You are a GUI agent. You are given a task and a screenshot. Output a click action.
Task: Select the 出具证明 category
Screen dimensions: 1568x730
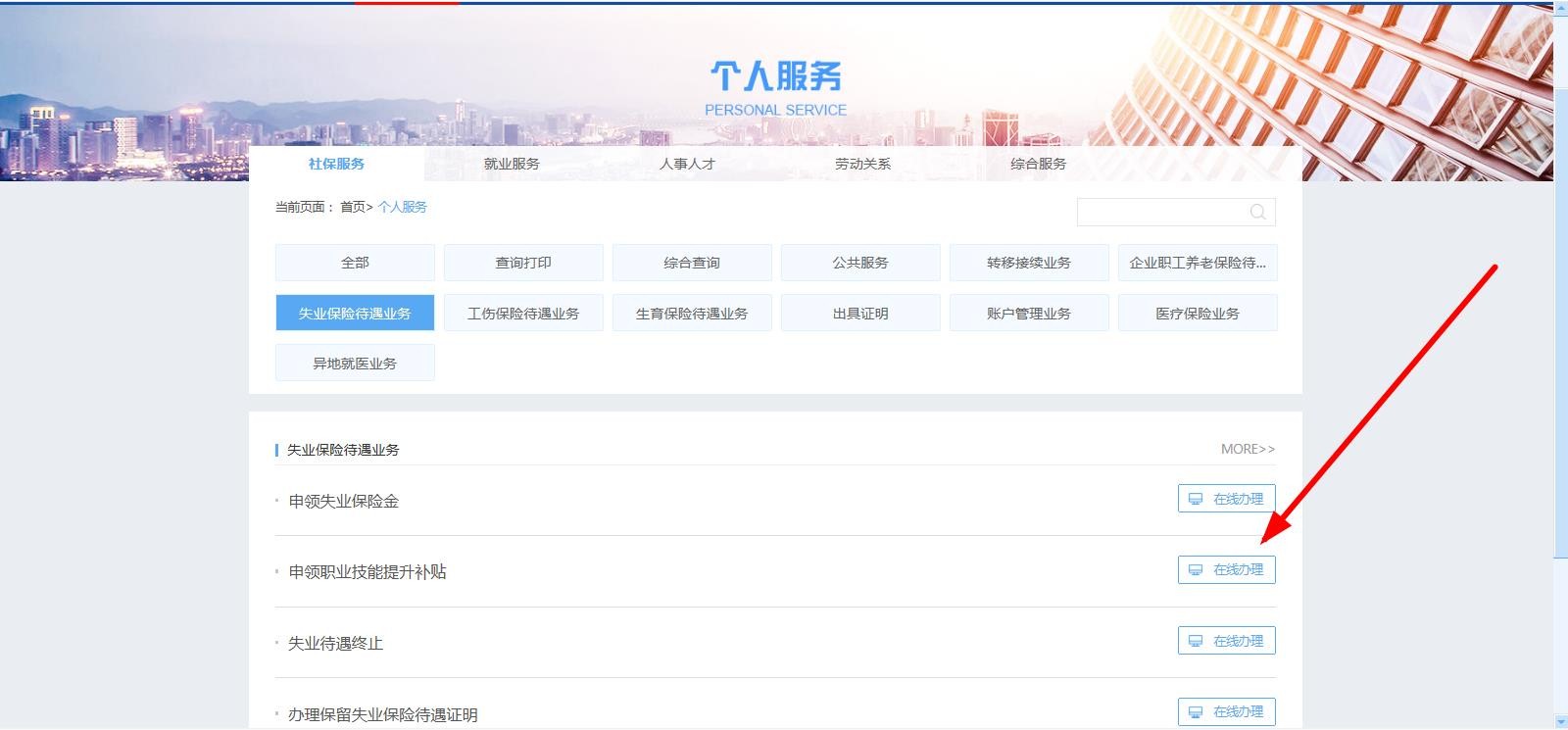(860, 314)
